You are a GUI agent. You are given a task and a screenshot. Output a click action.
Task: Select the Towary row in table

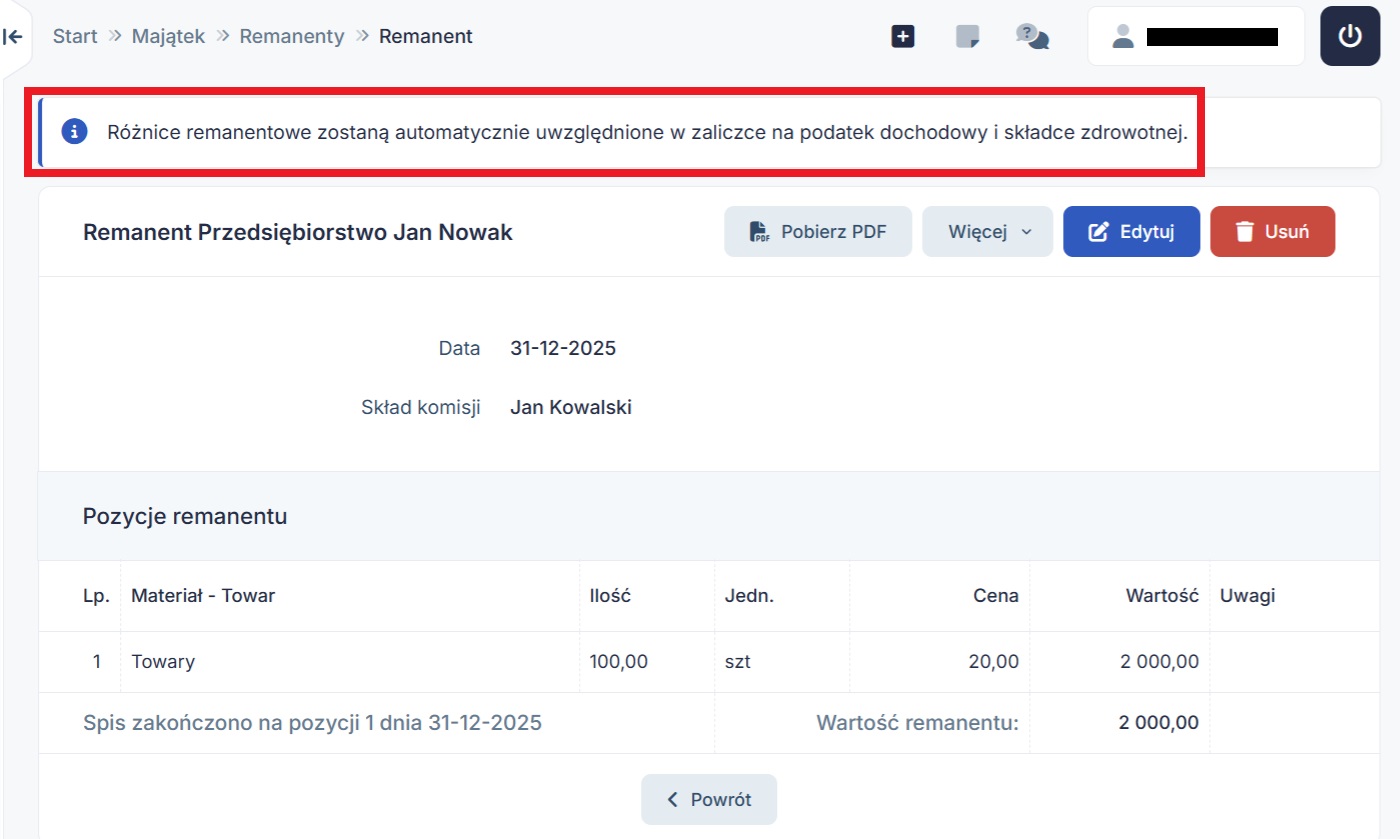163,661
